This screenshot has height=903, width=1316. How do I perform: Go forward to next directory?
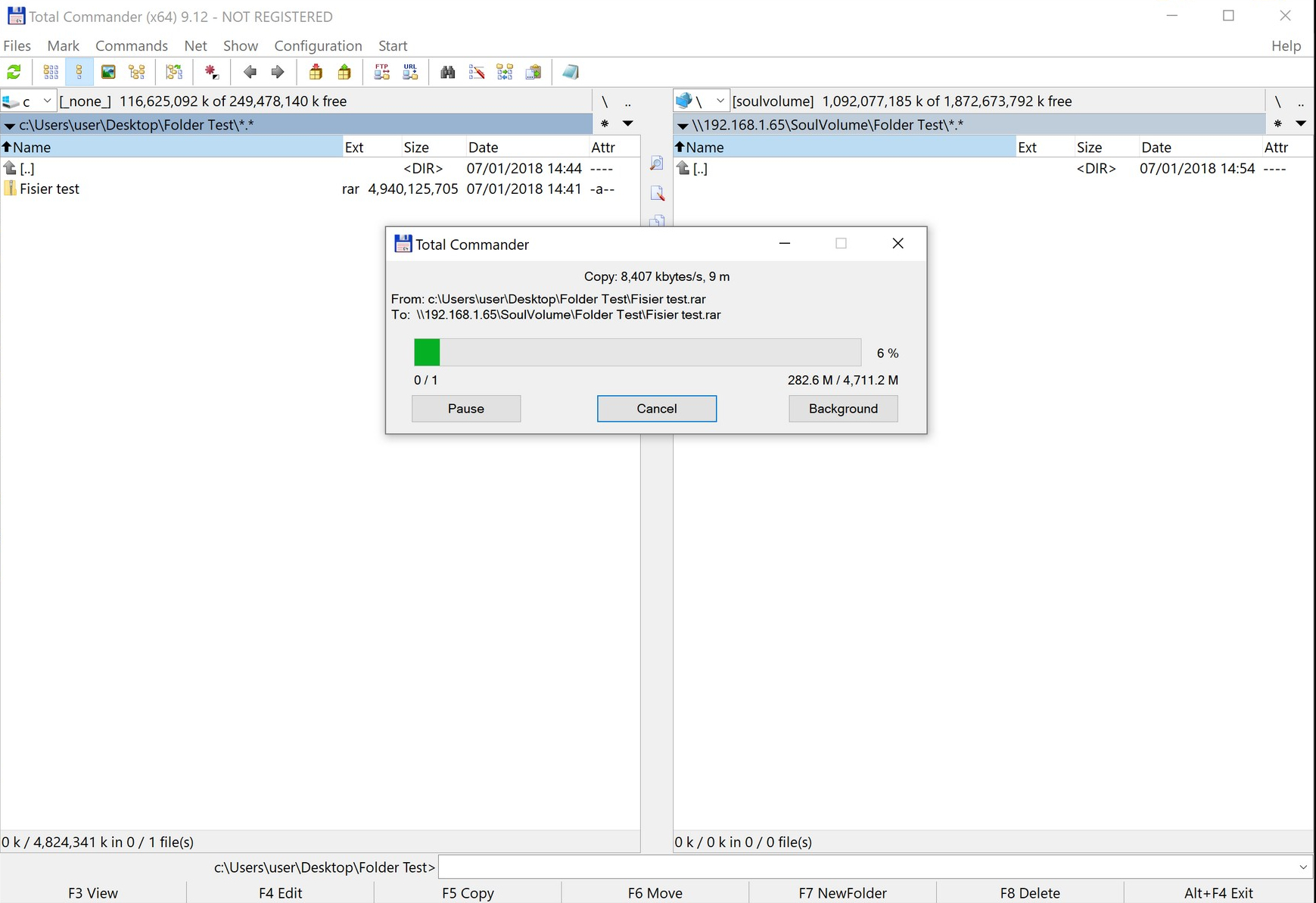[x=278, y=72]
